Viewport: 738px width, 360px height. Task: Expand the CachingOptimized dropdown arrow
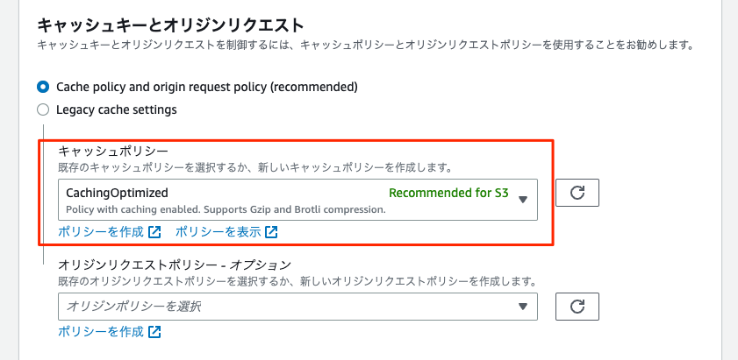pos(522,200)
